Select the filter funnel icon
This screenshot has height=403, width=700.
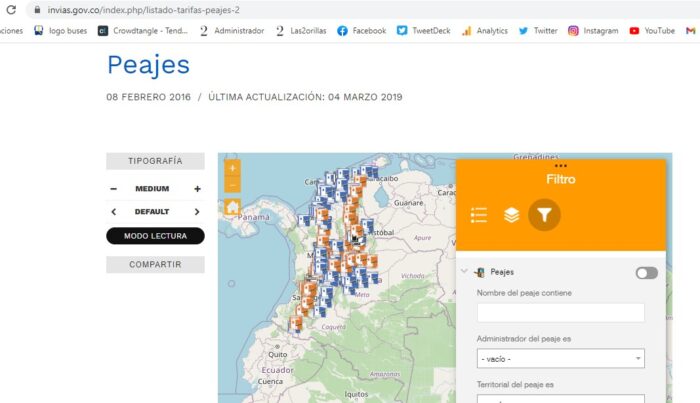(544, 215)
